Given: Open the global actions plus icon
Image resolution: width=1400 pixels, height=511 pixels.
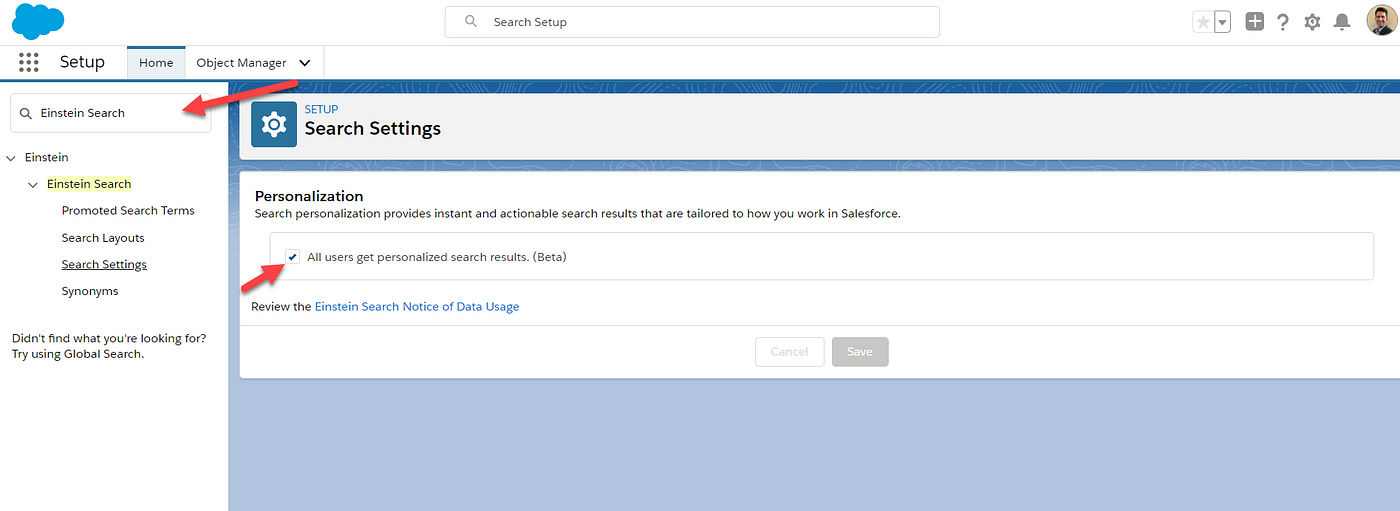Looking at the screenshot, I should pyautogui.click(x=1254, y=21).
